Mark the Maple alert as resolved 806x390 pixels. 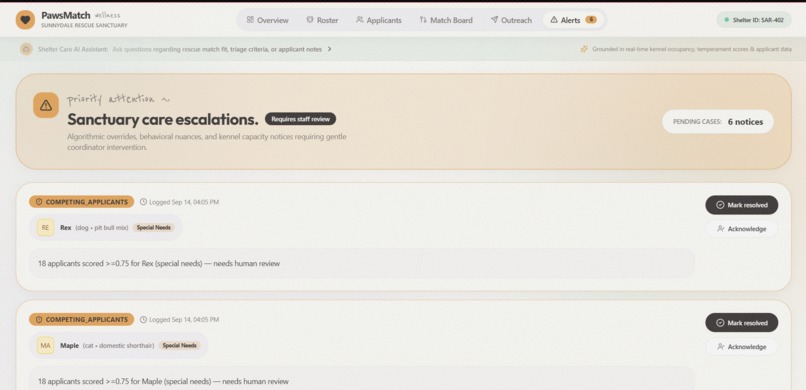click(742, 323)
